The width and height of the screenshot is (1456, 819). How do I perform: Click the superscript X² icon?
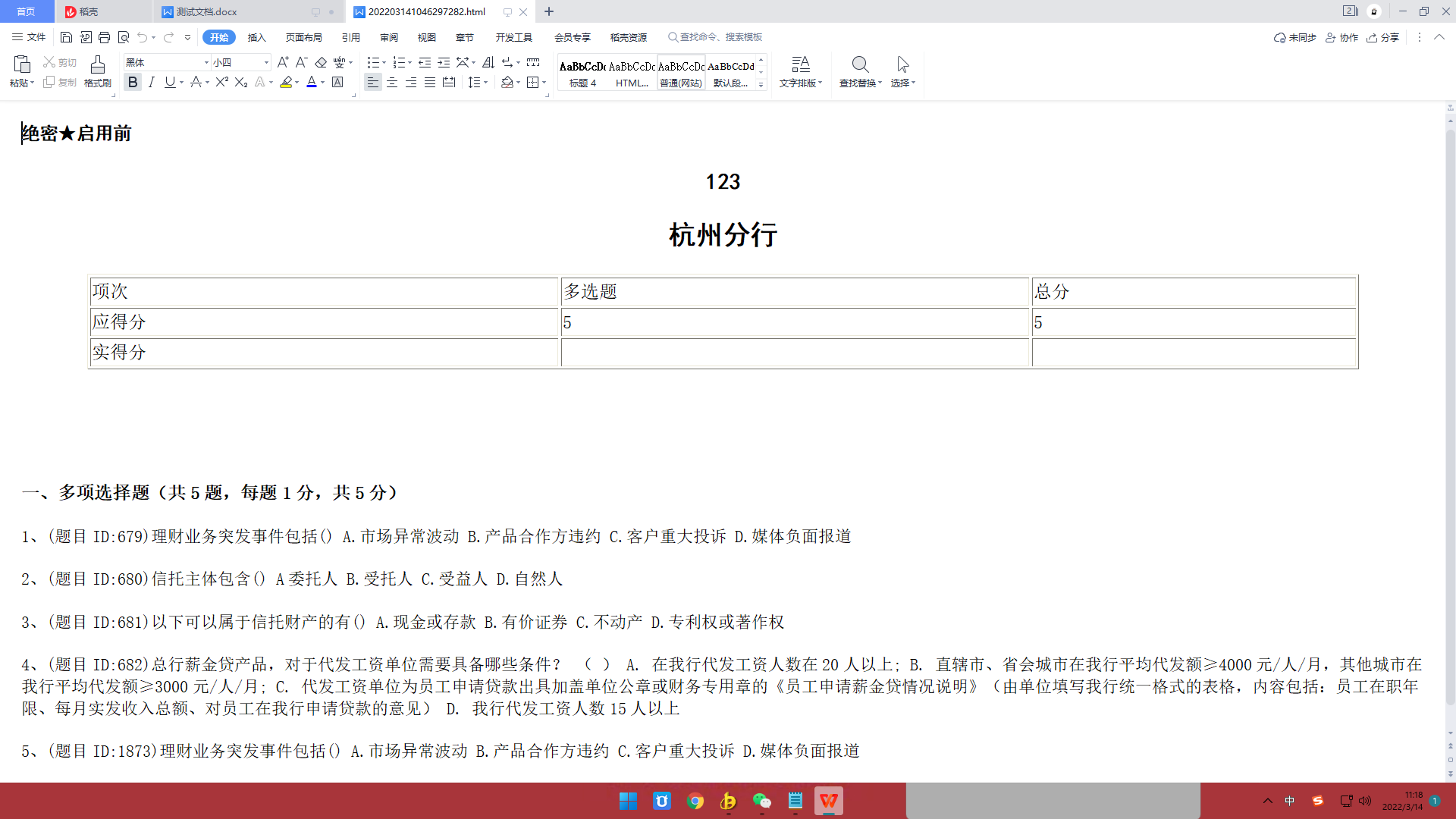pos(221,82)
